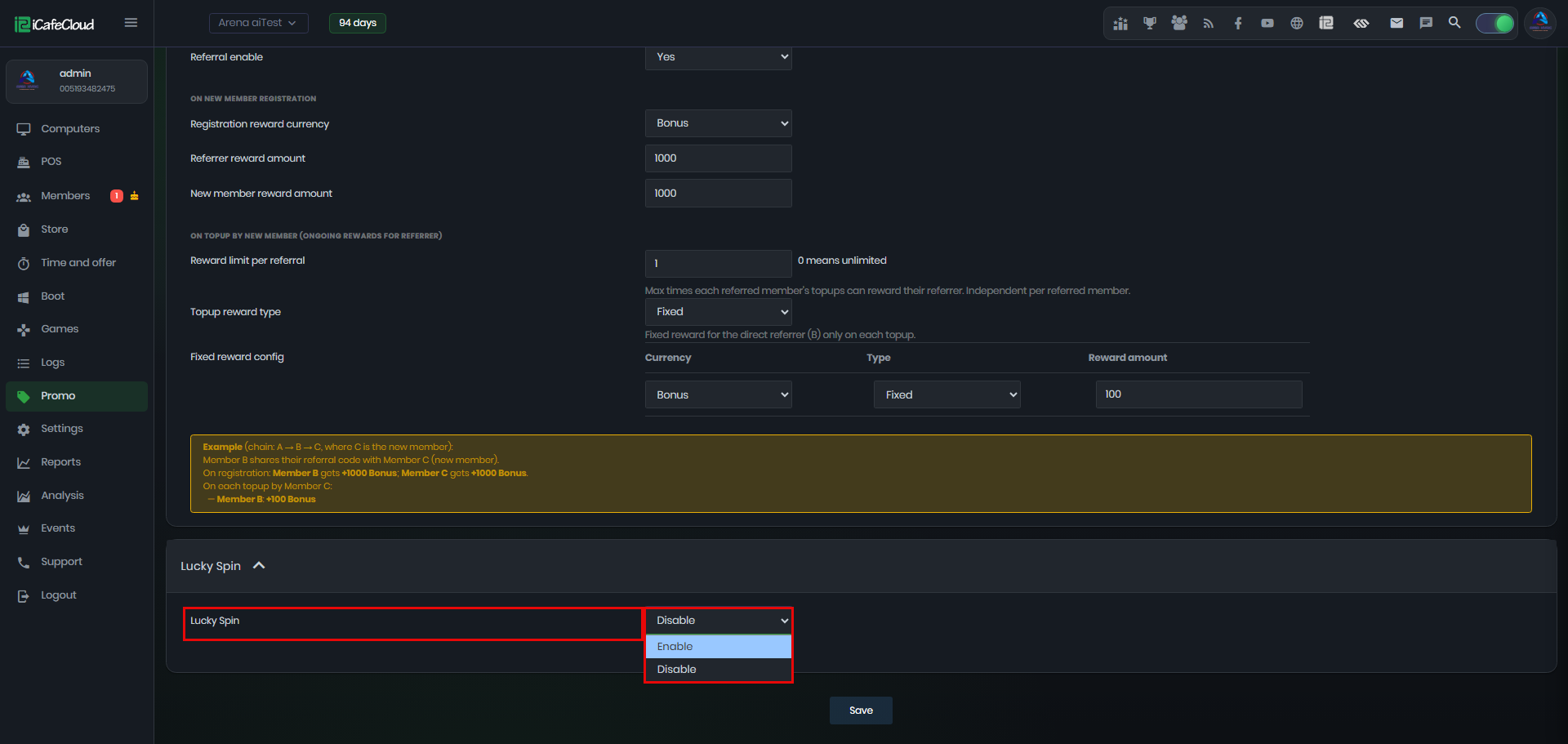Click the Reward amount field showing 100

click(x=1199, y=394)
